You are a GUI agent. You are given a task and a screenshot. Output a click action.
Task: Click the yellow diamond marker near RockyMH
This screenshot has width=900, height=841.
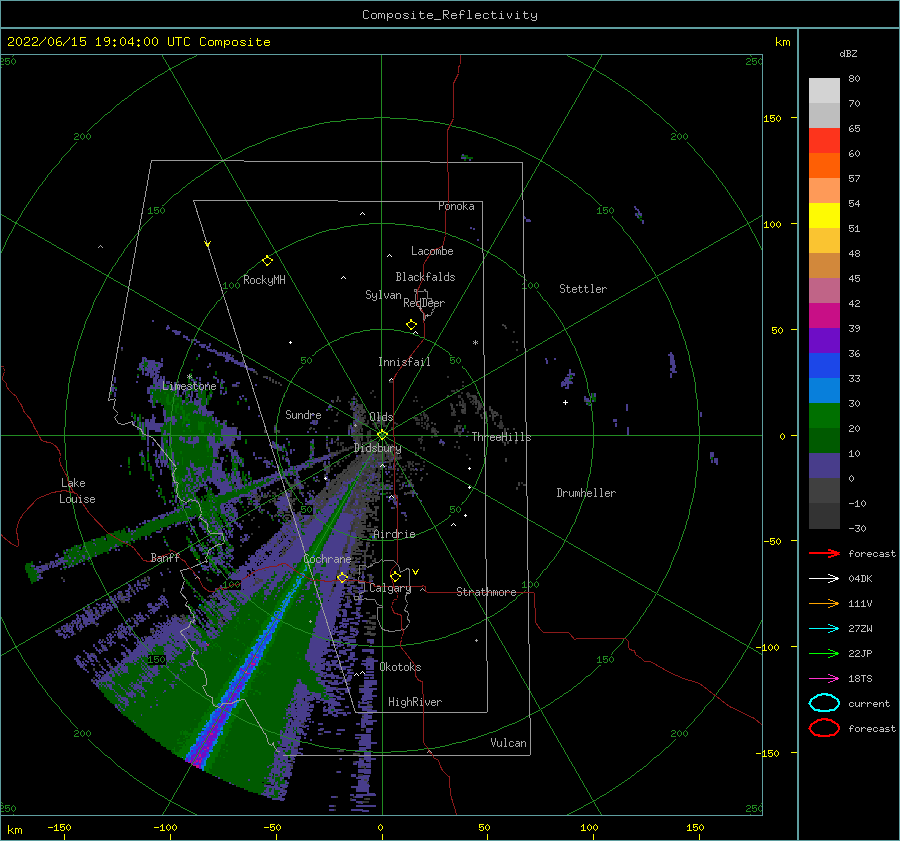pyautogui.click(x=267, y=261)
